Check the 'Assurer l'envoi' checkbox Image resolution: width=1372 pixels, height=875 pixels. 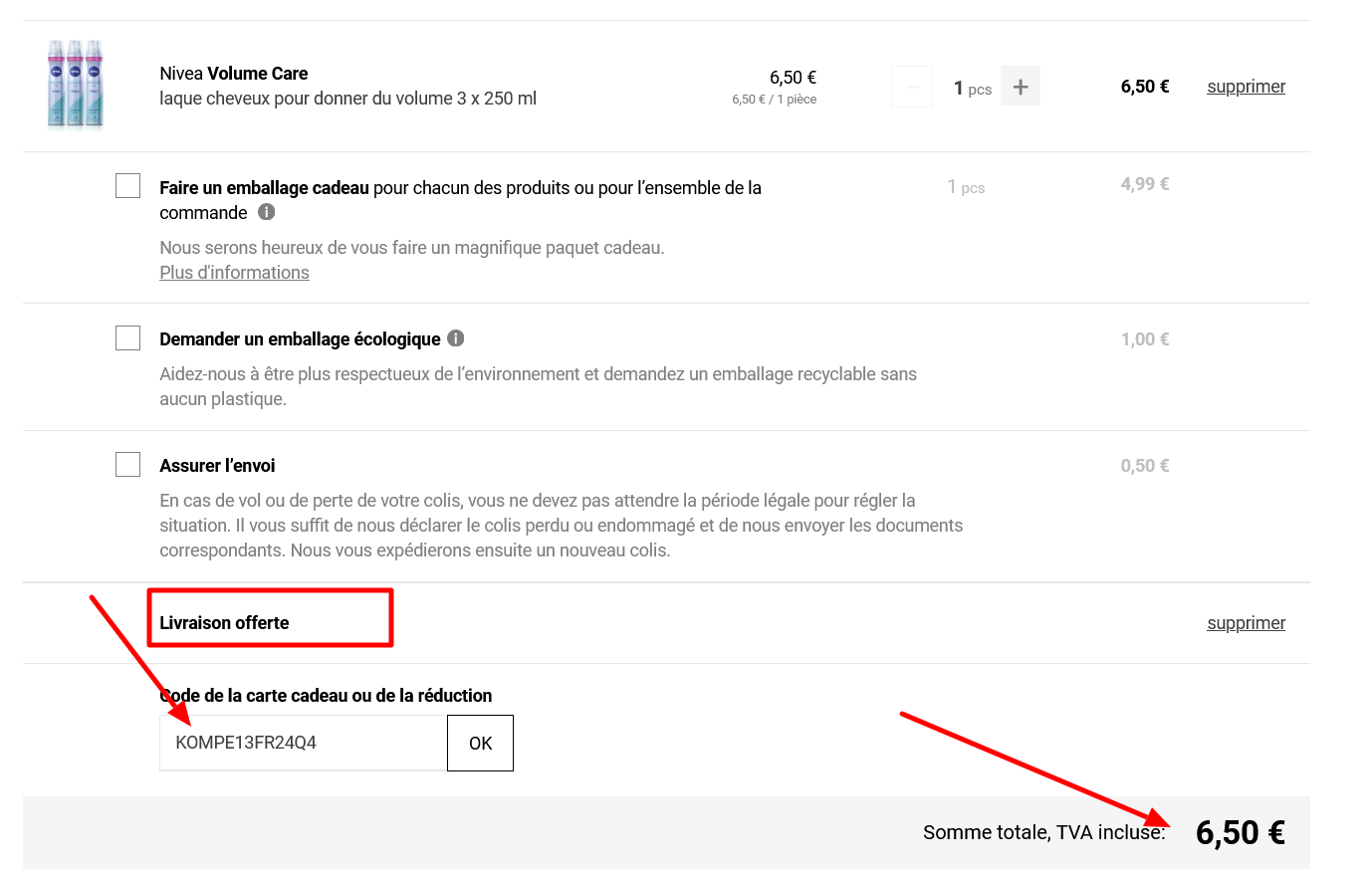127,465
